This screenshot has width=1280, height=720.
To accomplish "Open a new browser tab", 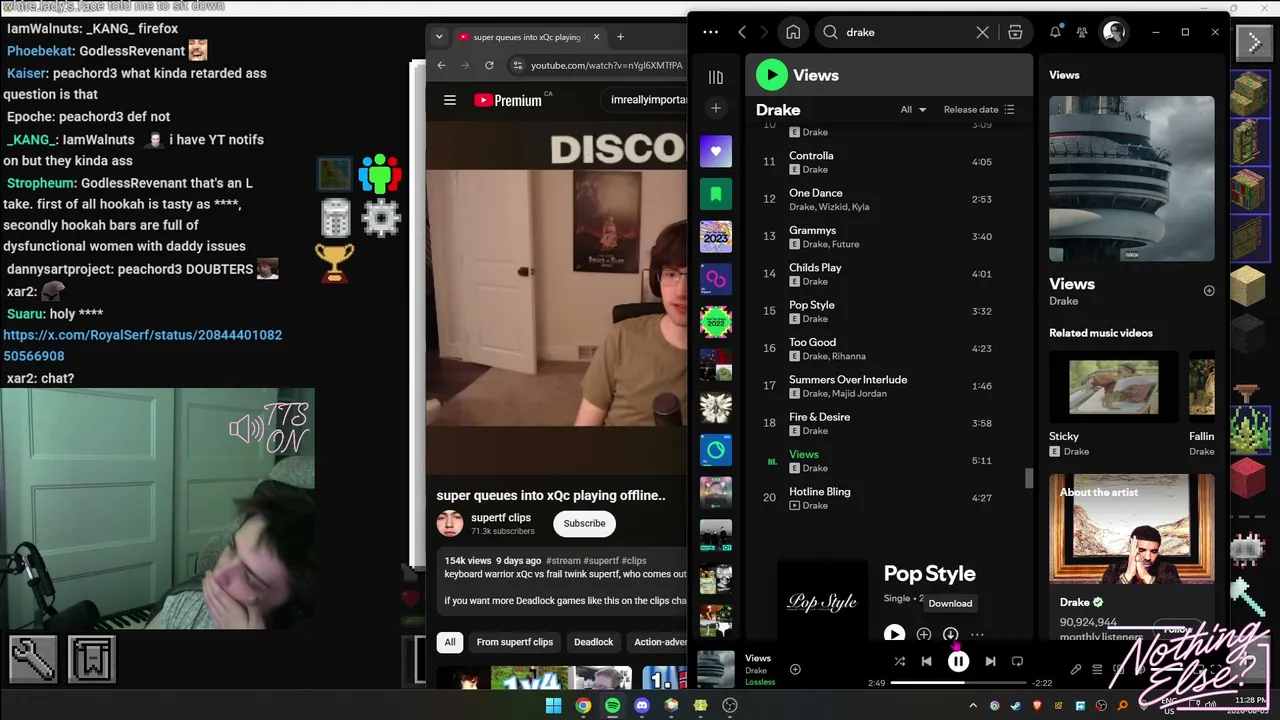I will [620, 37].
